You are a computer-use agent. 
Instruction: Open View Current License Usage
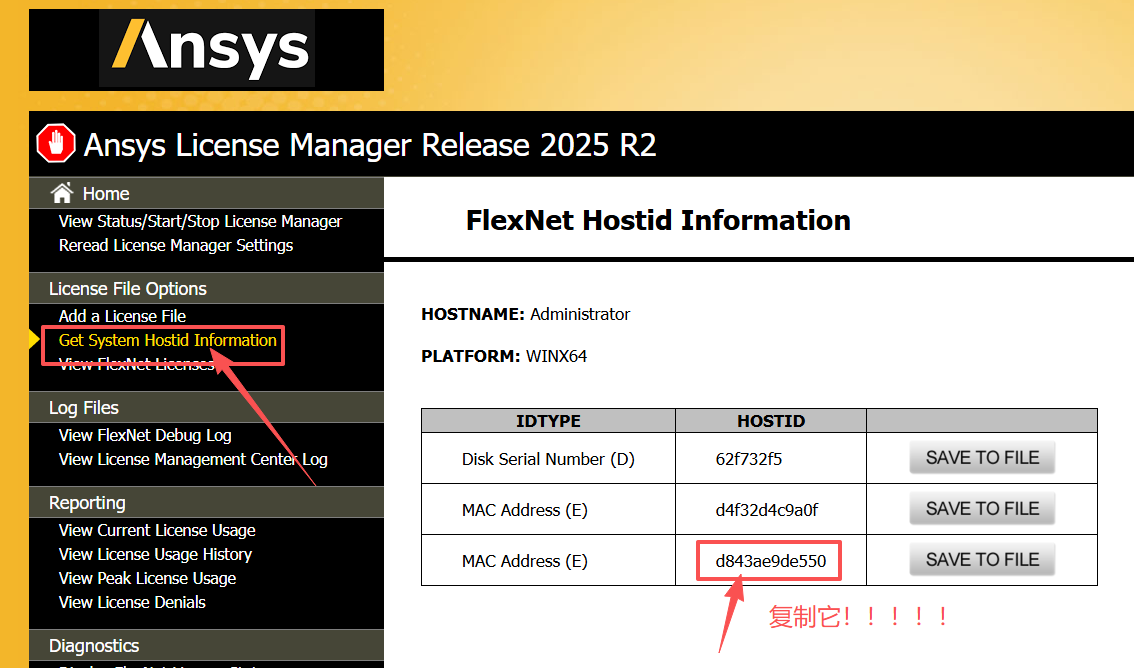157,530
